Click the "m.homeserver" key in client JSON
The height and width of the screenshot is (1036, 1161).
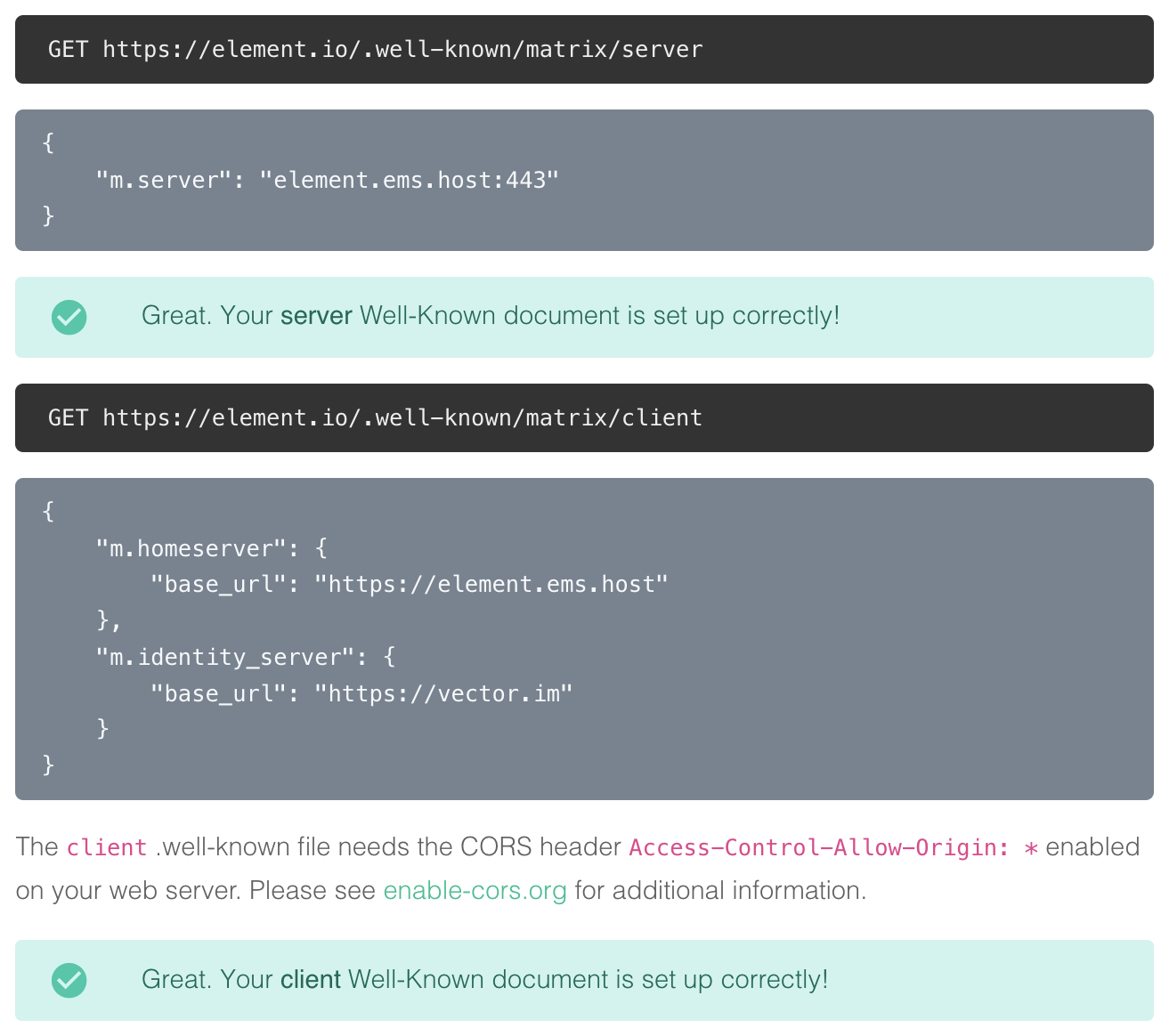pos(191,548)
